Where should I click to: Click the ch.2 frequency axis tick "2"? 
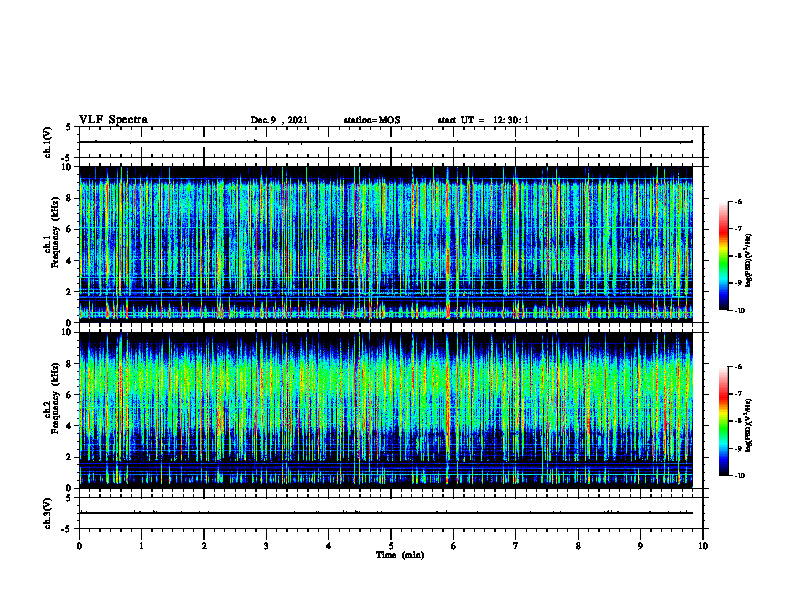[70, 457]
